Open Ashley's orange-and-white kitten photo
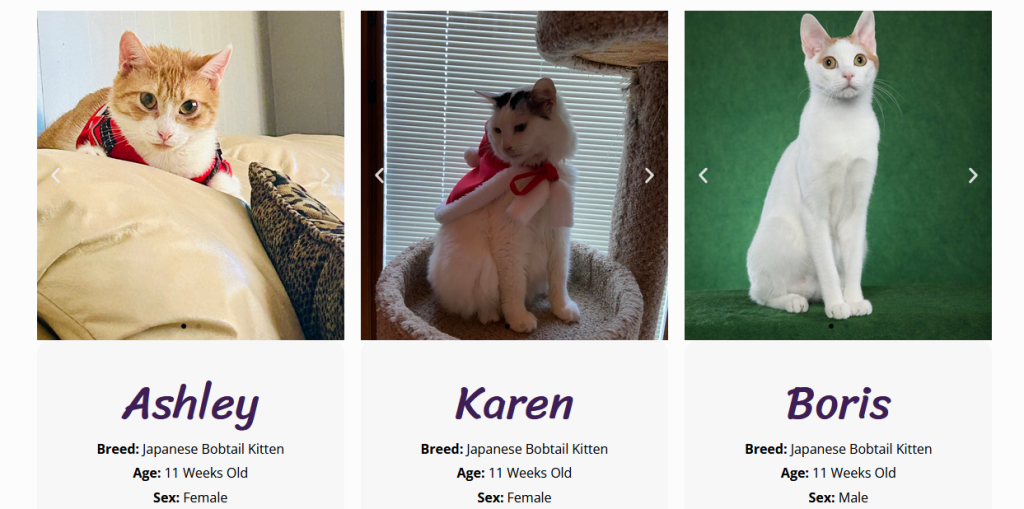This screenshot has height=509, width=1024. click(191, 175)
